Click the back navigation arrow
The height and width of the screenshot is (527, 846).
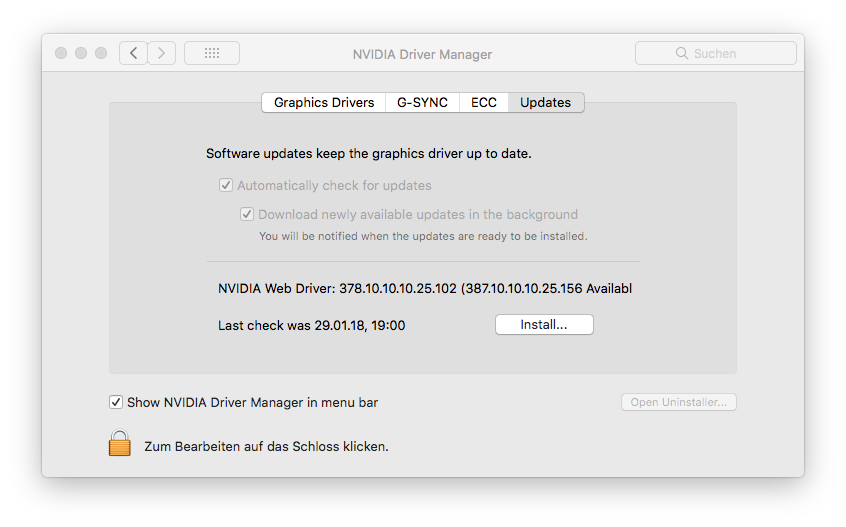pyautogui.click(x=134, y=53)
